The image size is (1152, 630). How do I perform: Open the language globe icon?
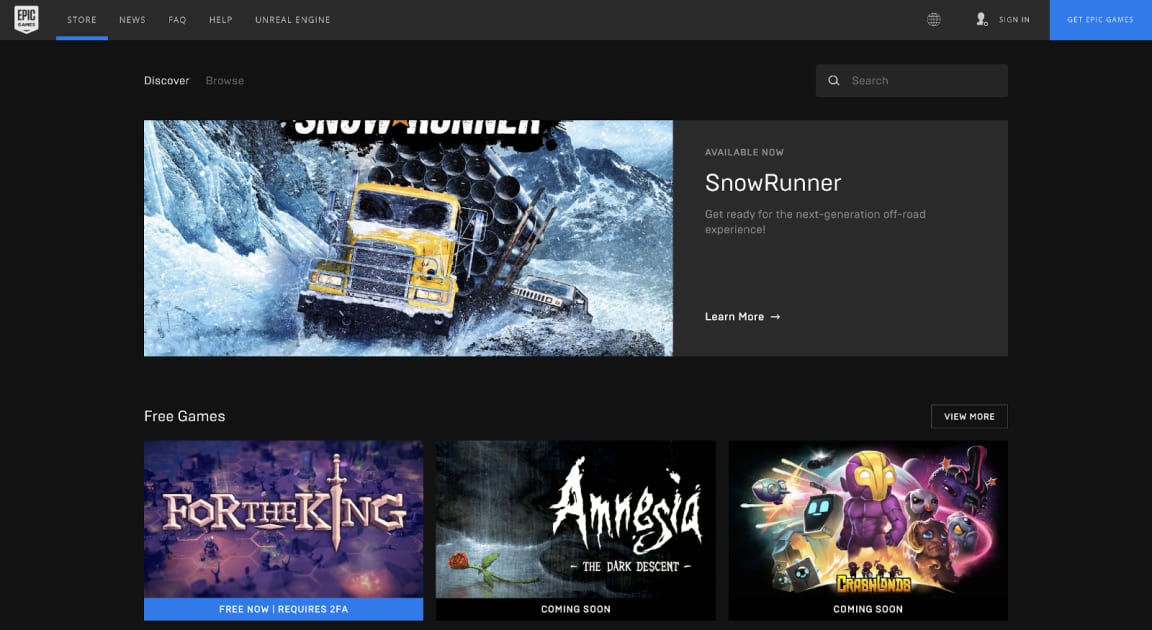coord(933,20)
